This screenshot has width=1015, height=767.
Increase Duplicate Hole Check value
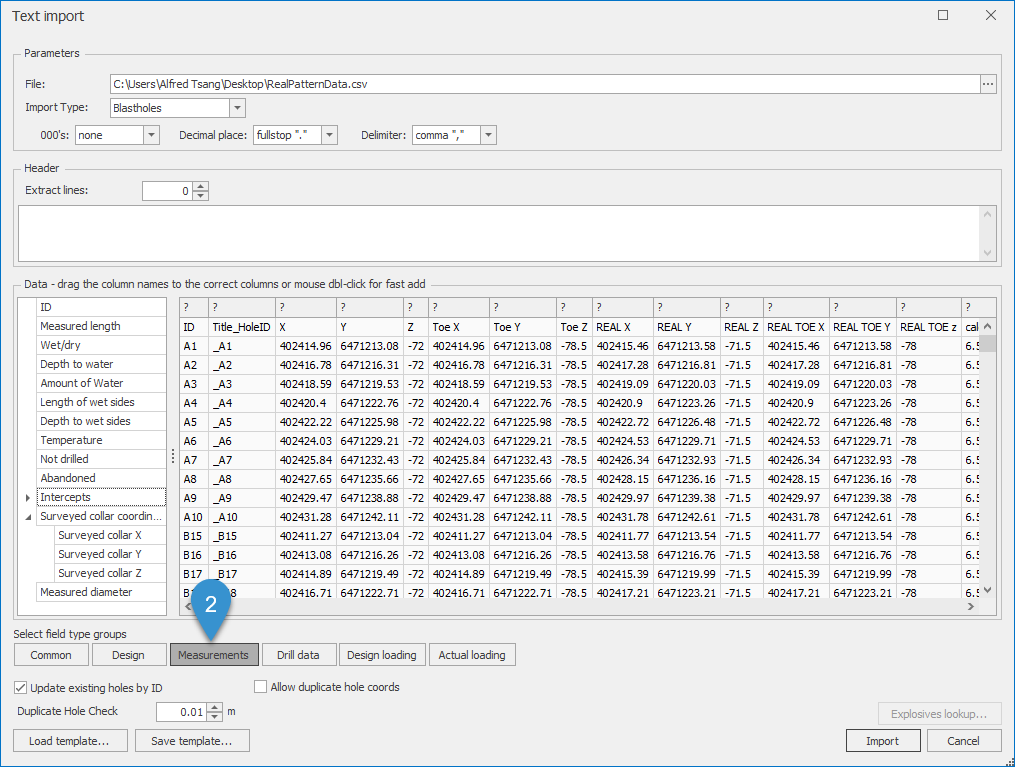pos(215,707)
